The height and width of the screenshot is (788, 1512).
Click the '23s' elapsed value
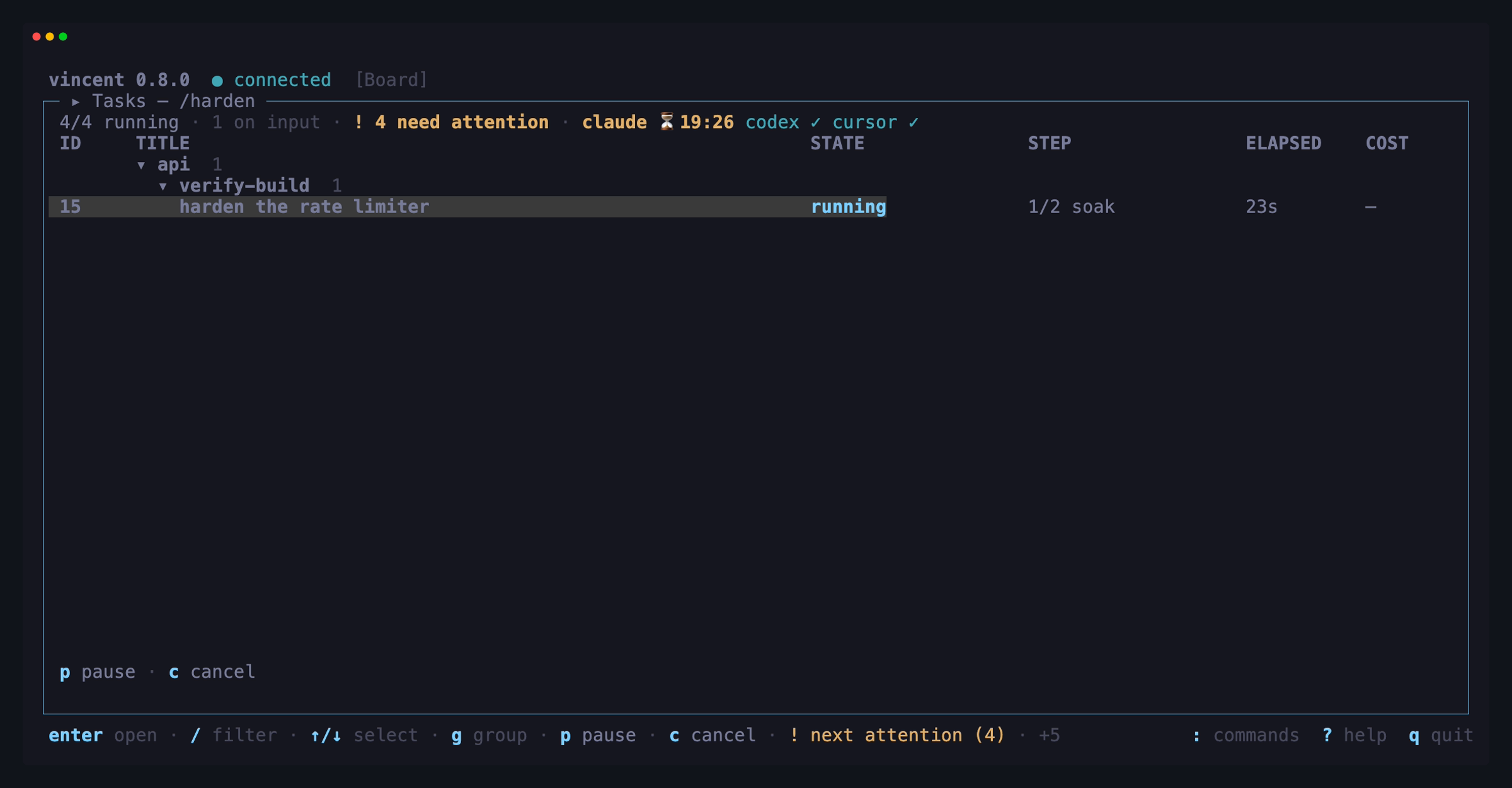pyautogui.click(x=1261, y=207)
